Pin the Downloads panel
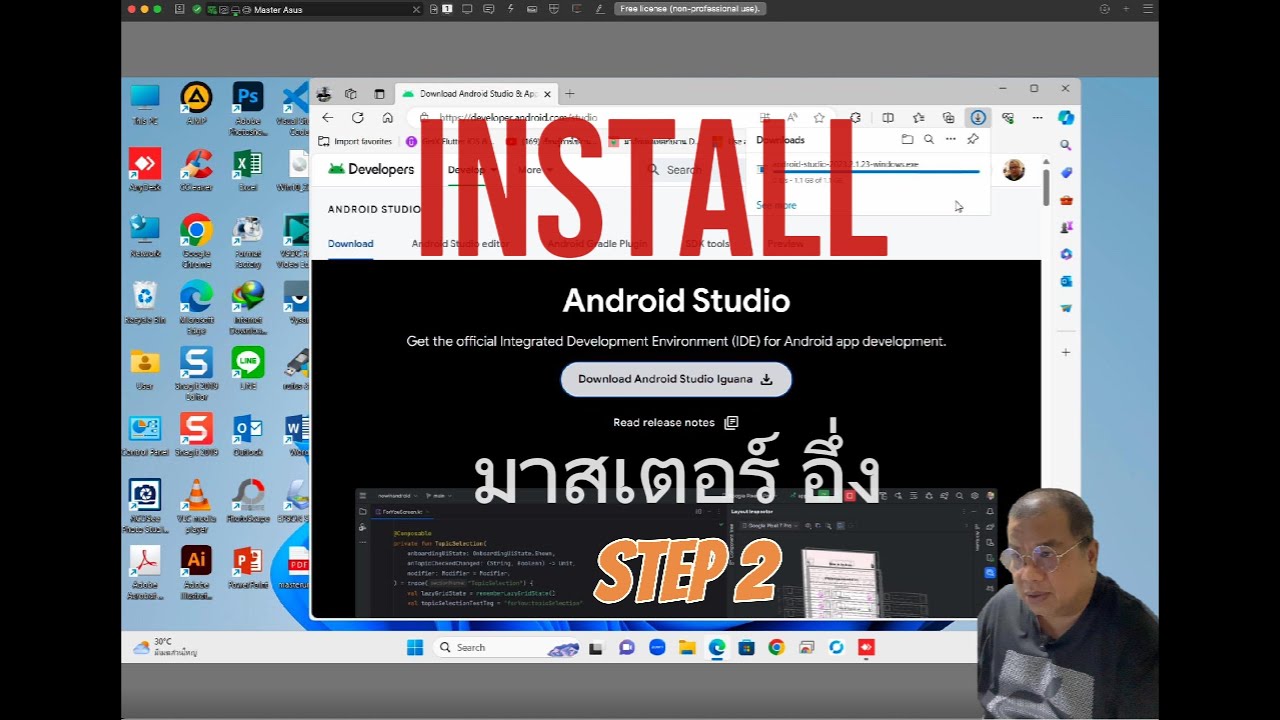Screen dimensions: 1280x720 coord(973,140)
